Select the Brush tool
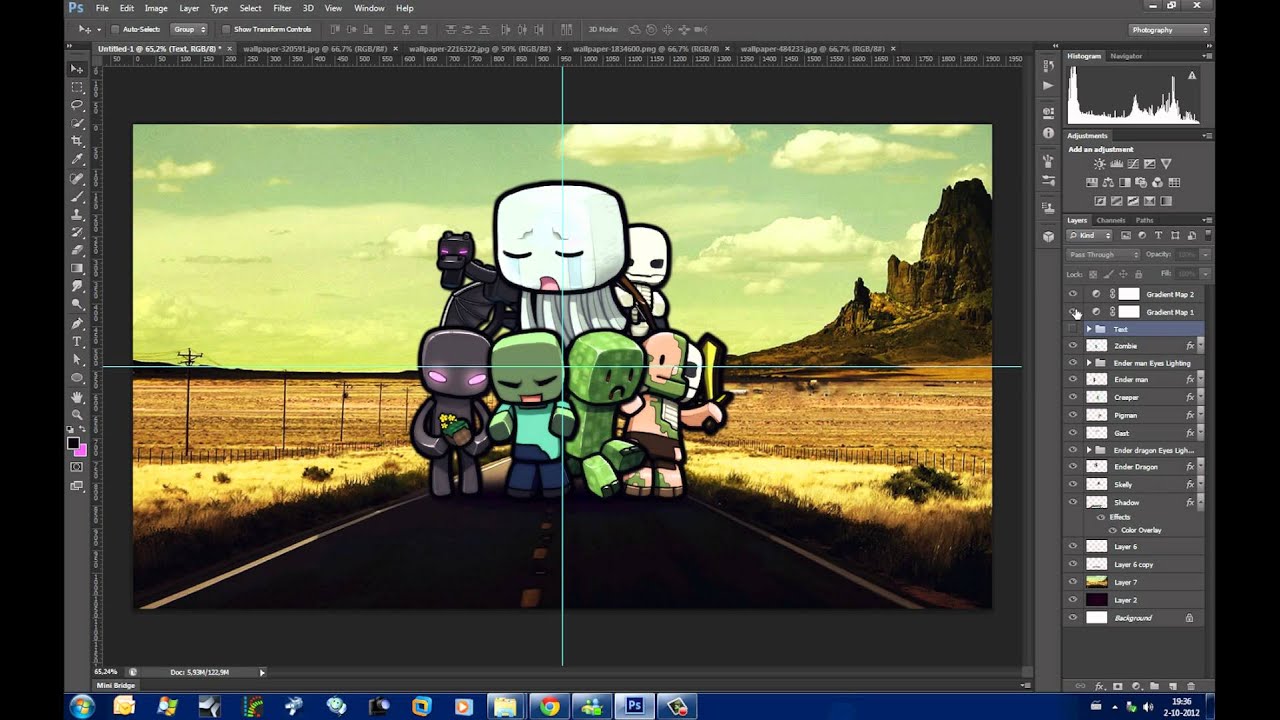This screenshot has height=720, width=1280. point(77,196)
